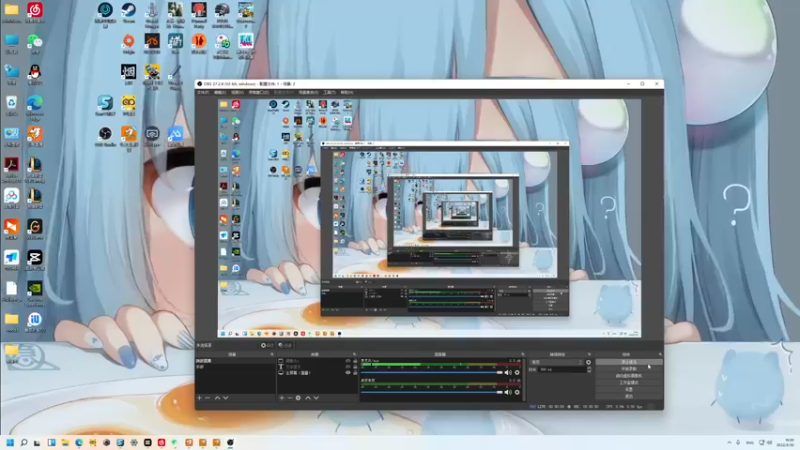Viewport: 800px width, 450px height.
Task: Open the Edit menu in OBS
Action: click(x=220, y=92)
